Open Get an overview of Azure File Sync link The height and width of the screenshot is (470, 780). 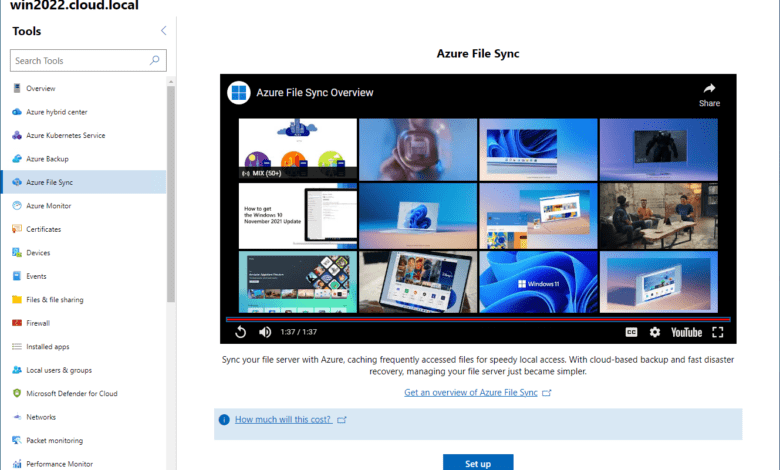[471, 392]
